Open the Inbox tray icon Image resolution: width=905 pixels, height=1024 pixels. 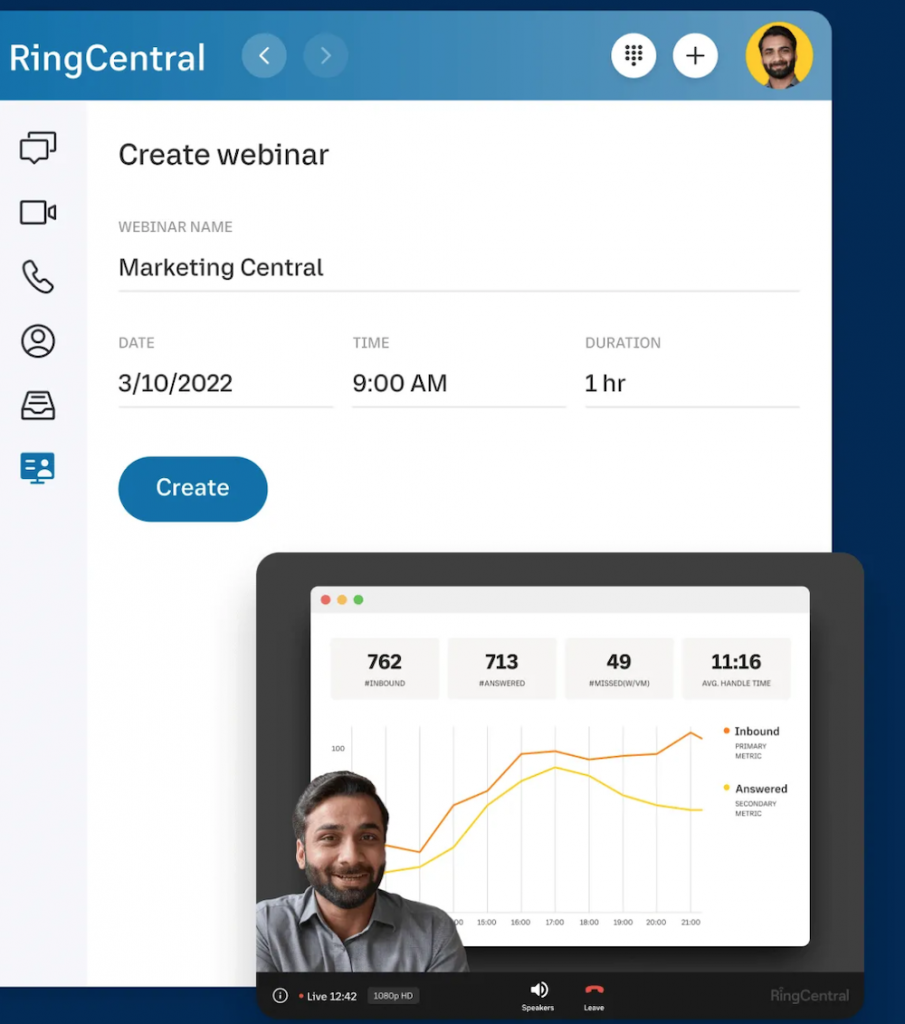click(37, 405)
